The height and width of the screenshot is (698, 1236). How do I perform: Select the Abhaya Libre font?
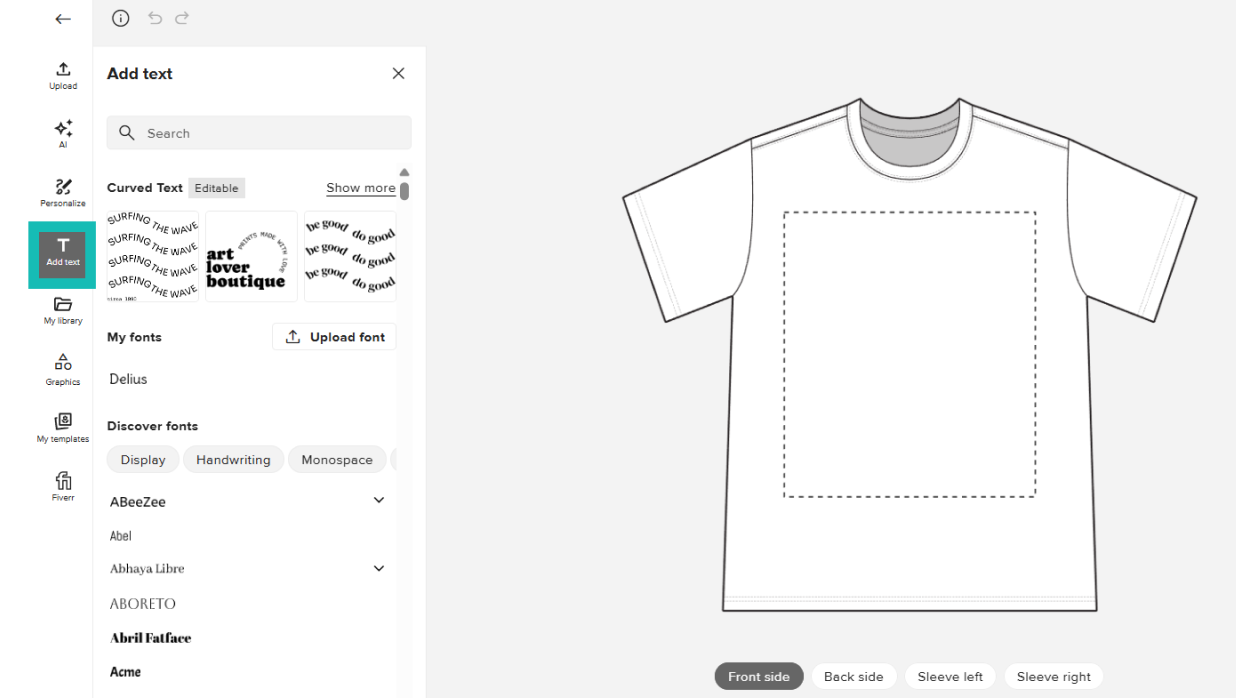[147, 569]
